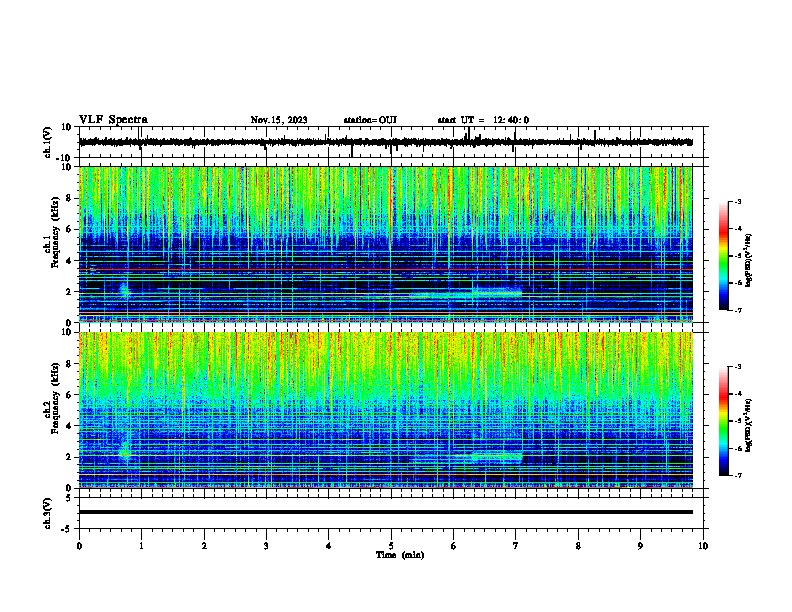Click the time axis tick label "7"

[516, 546]
